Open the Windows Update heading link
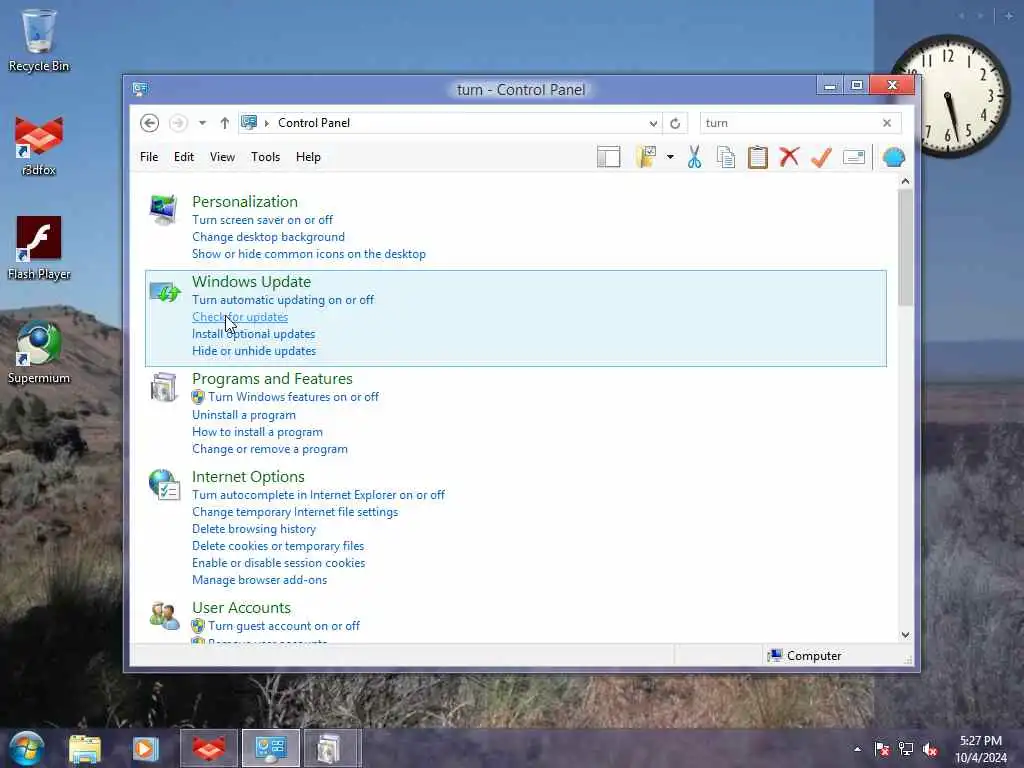Image resolution: width=1024 pixels, height=768 pixels. [251, 281]
